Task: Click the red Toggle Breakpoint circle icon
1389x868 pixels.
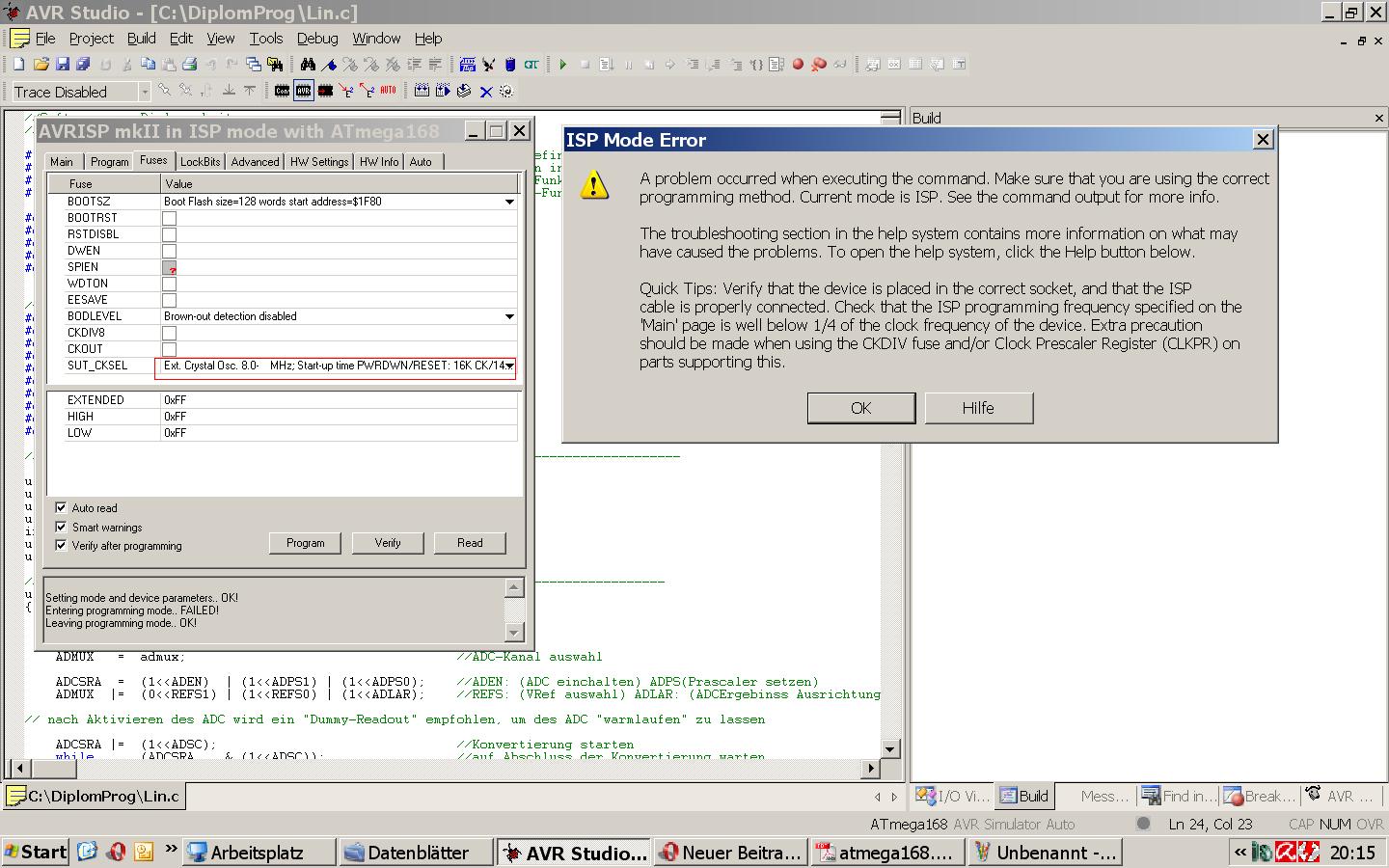Action: coord(798,65)
